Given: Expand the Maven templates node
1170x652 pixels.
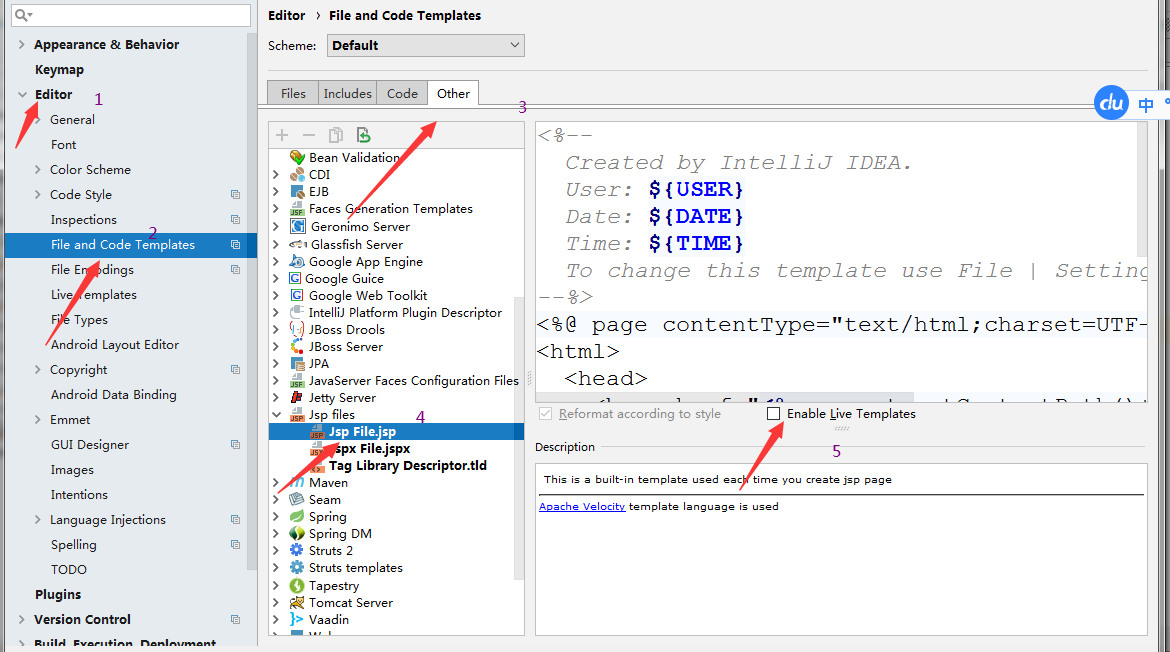Looking at the screenshot, I should click(276, 483).
